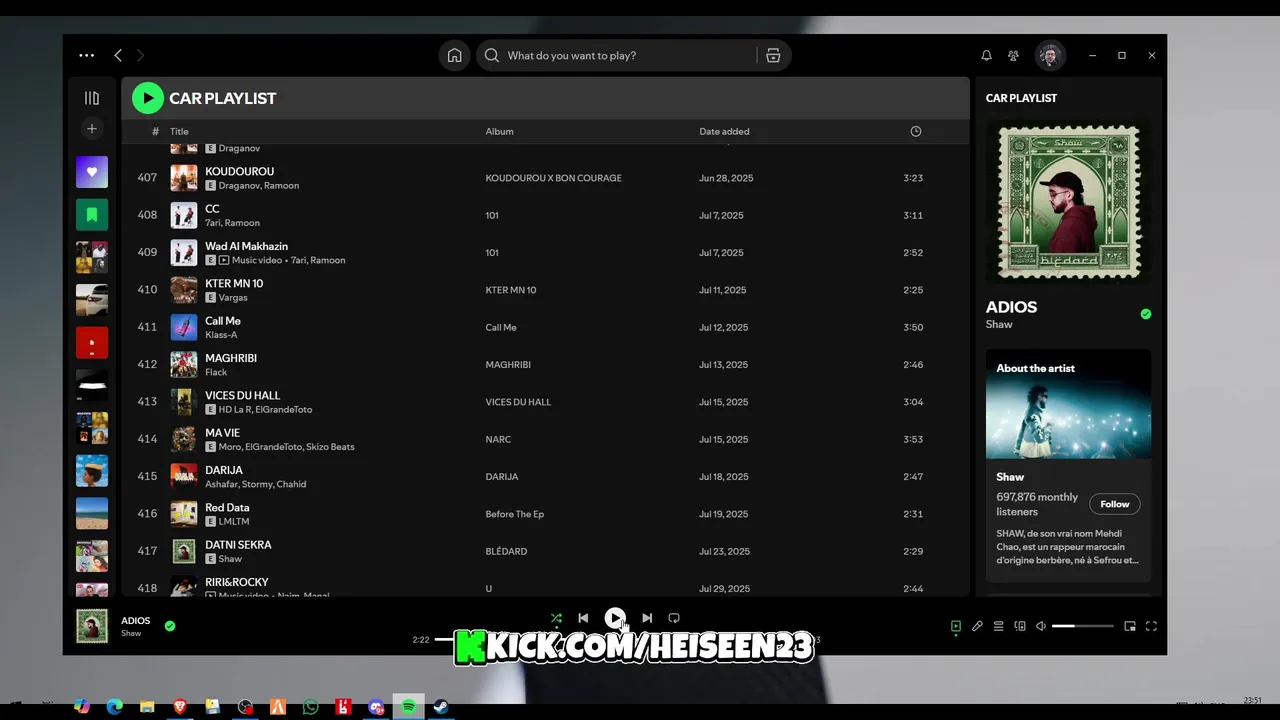This screenshot has width=1280, height=720.
Task: Create a new playlist with plus icon
Action: [92, 129]
